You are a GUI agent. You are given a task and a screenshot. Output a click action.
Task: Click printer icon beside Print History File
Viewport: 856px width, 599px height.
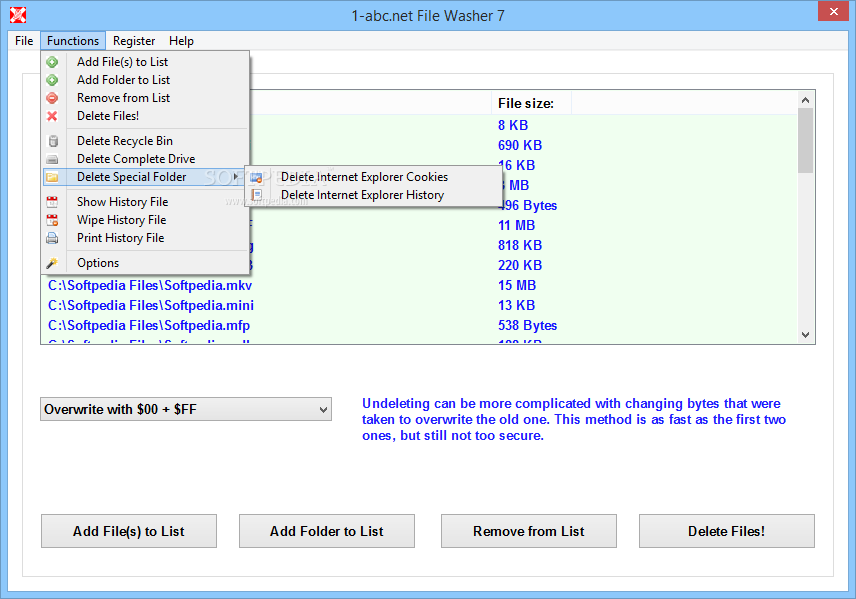click(x=52, y=238)
